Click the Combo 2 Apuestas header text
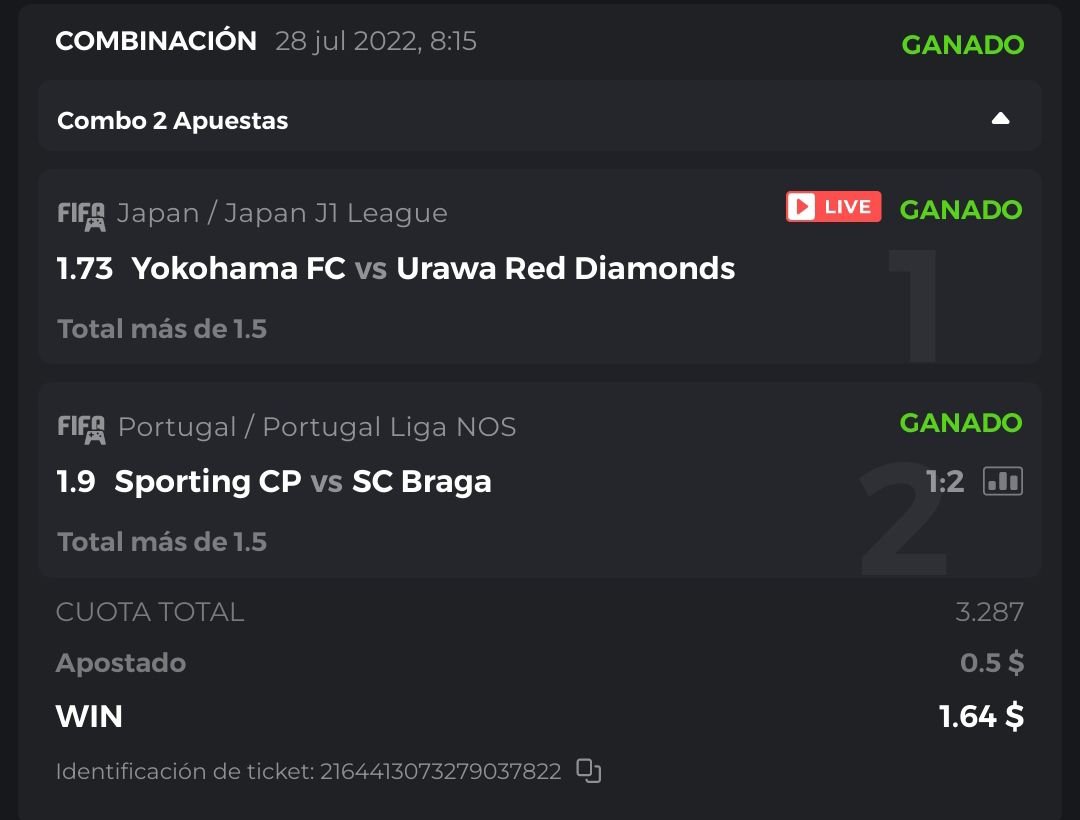1080x820 pixels. 173,121
